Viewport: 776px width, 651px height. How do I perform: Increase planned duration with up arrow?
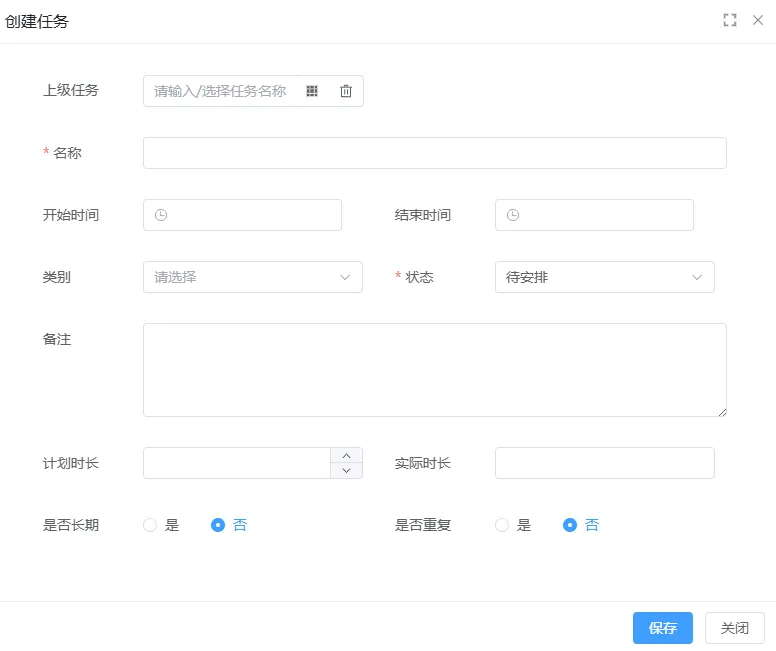point(346,455)
